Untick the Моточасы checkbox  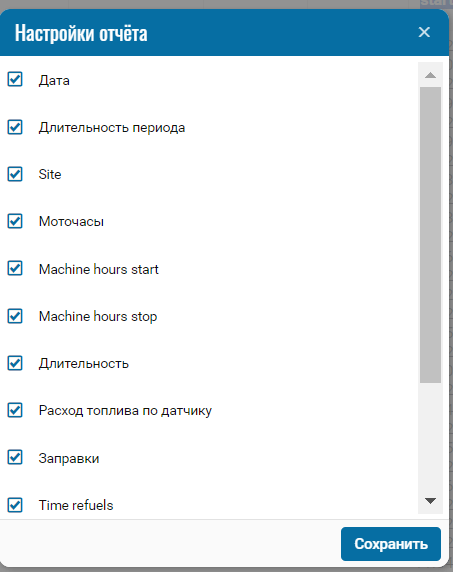click(x=15, y=221)
